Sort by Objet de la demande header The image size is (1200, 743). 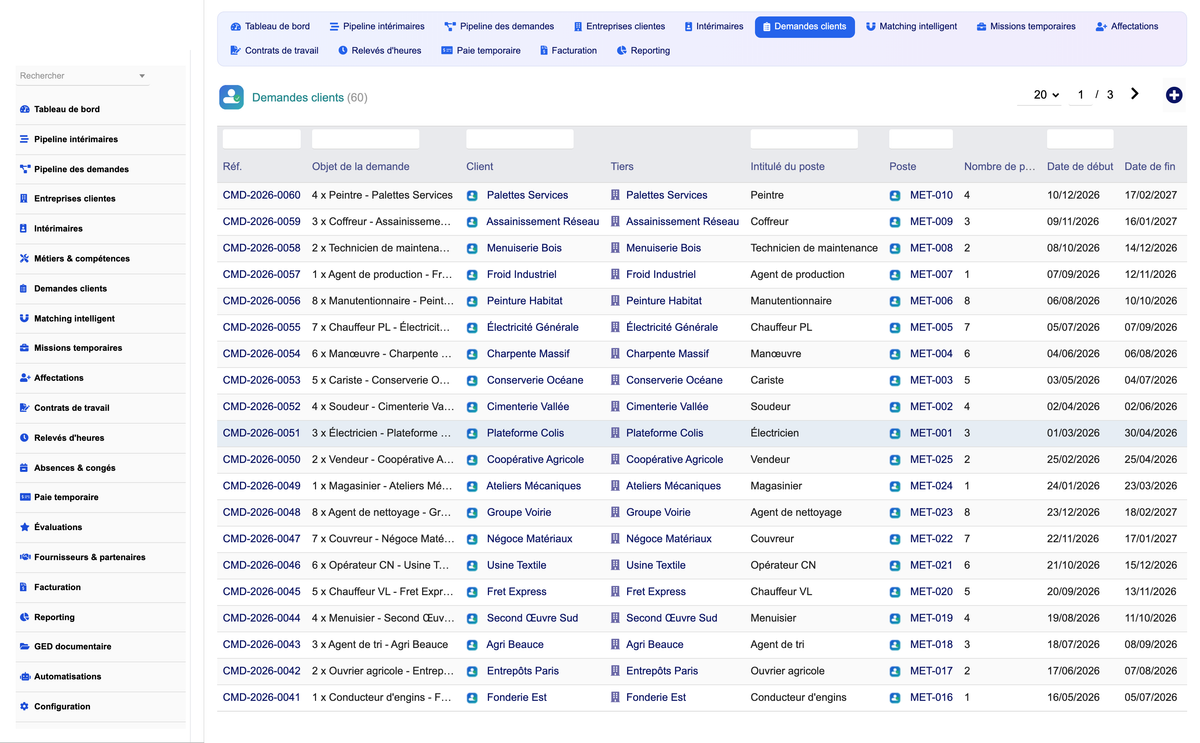(x=361, y=167)
